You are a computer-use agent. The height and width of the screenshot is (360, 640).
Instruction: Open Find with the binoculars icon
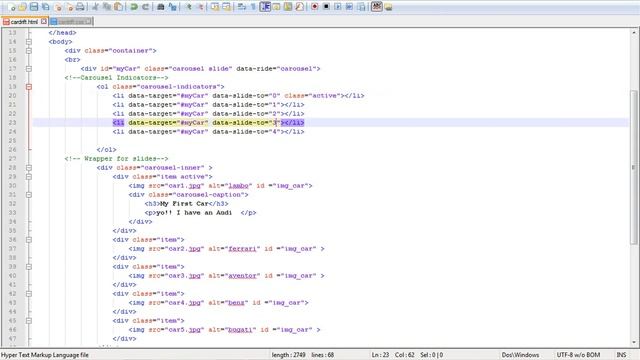161,7
